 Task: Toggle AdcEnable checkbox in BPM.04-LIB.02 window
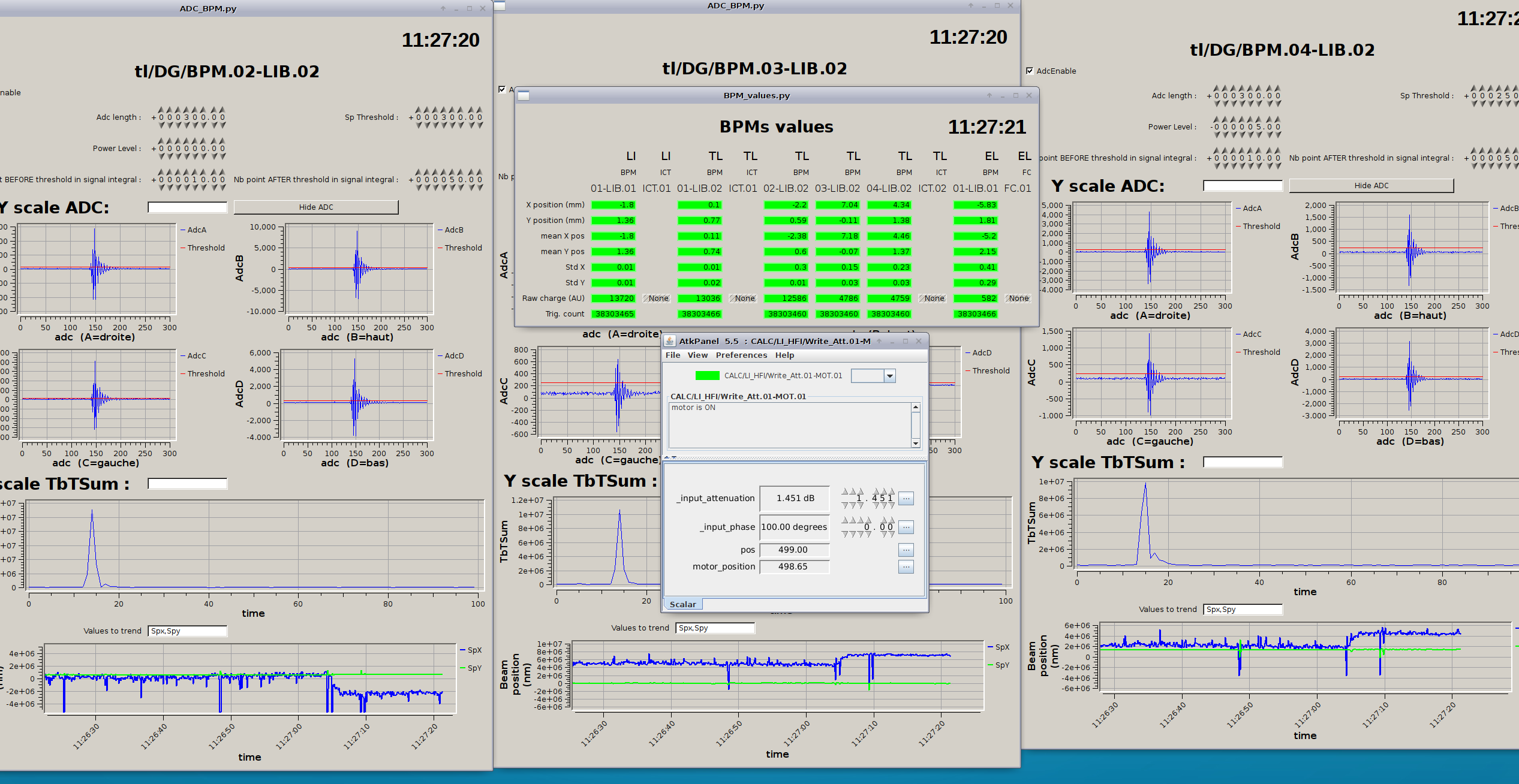[1030, 71]
